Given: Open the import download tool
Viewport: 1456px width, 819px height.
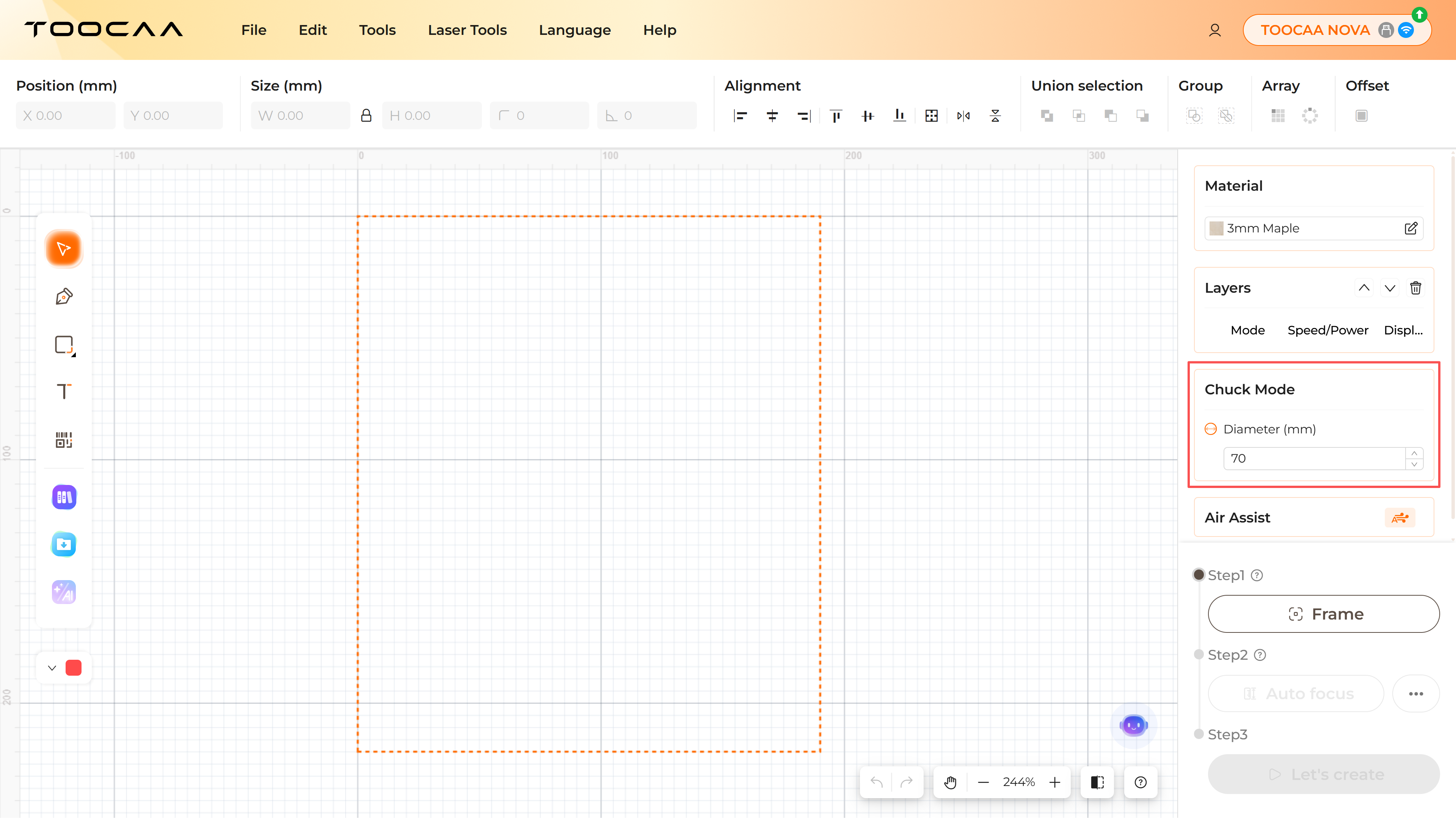Looking at the screenshot, I should tap(64, 544).
